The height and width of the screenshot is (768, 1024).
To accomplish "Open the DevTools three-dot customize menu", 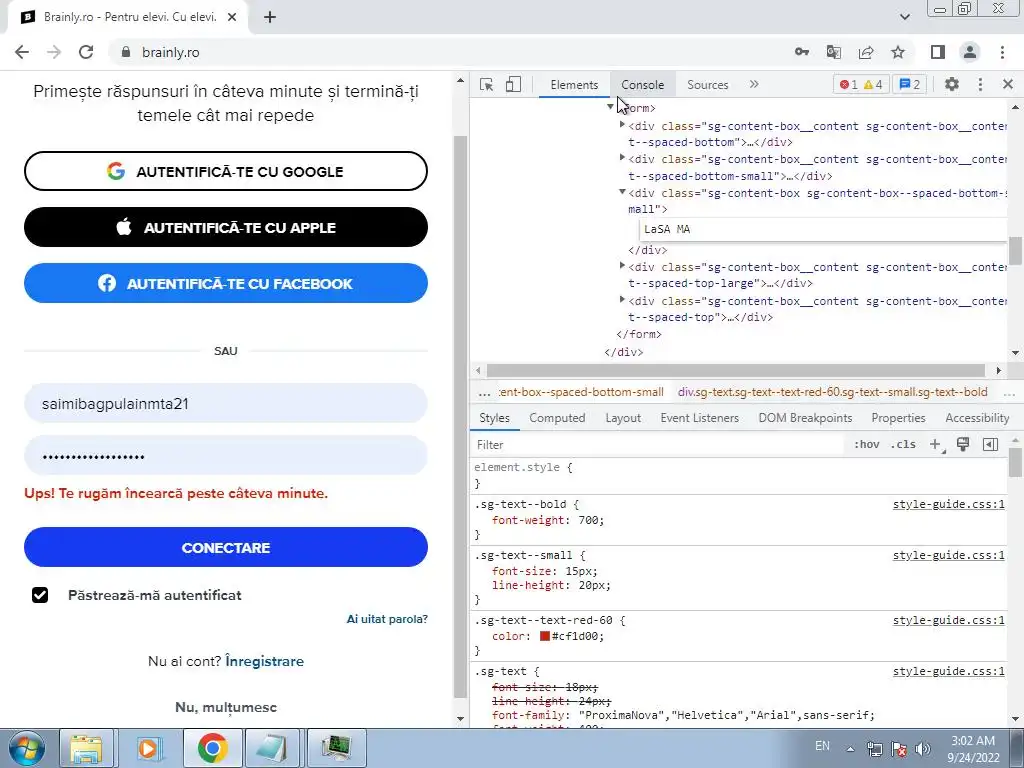I will click(x=980, y=84).
